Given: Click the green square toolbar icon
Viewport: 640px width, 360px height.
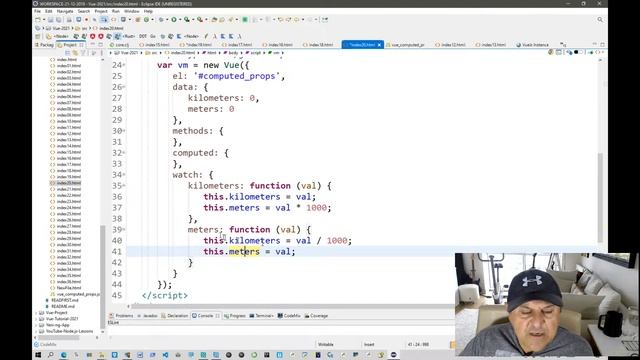Looking at the screenshot, I should (245, 20).
